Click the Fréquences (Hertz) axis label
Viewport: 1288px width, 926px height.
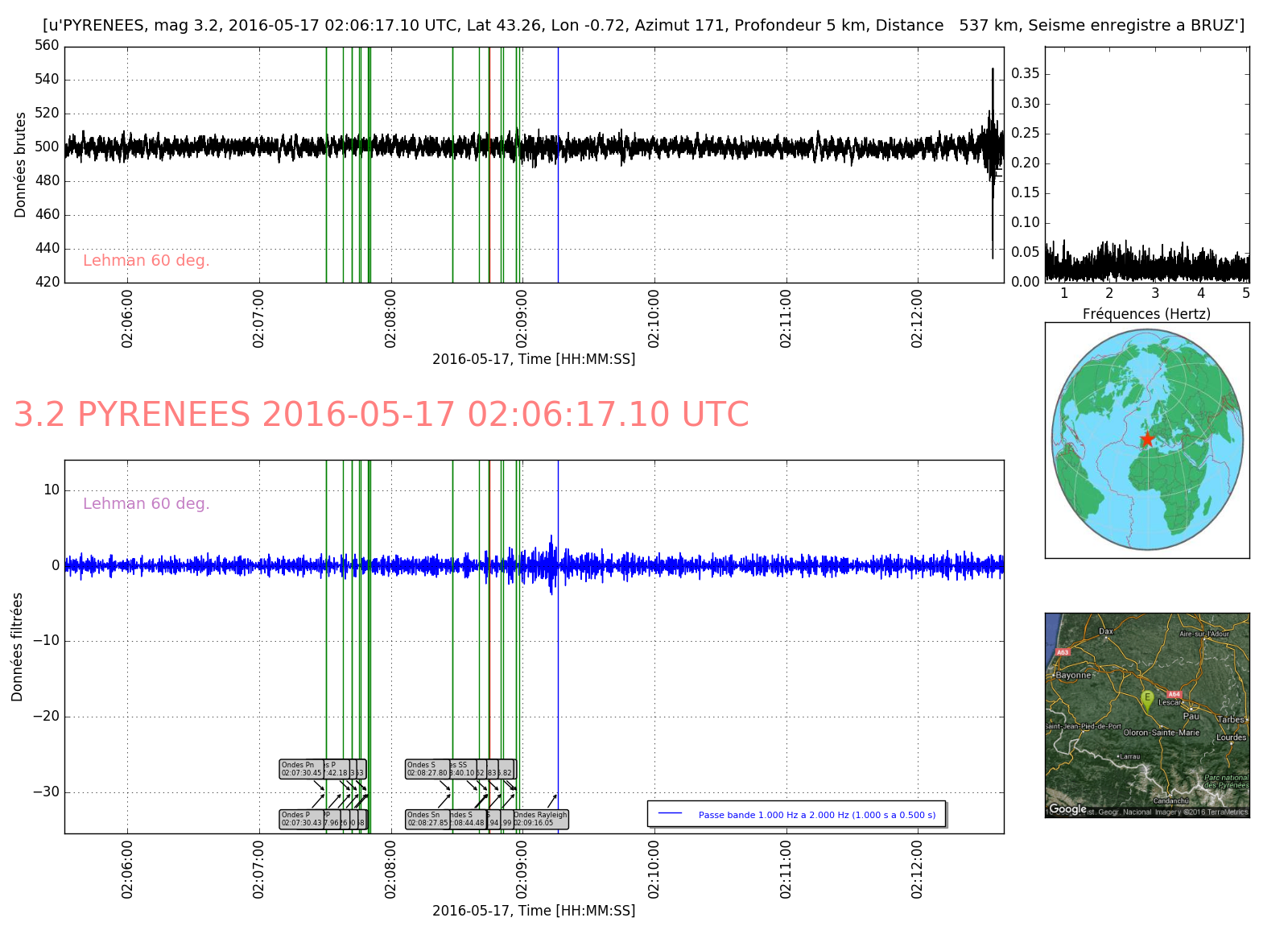tap(1146, 314)
